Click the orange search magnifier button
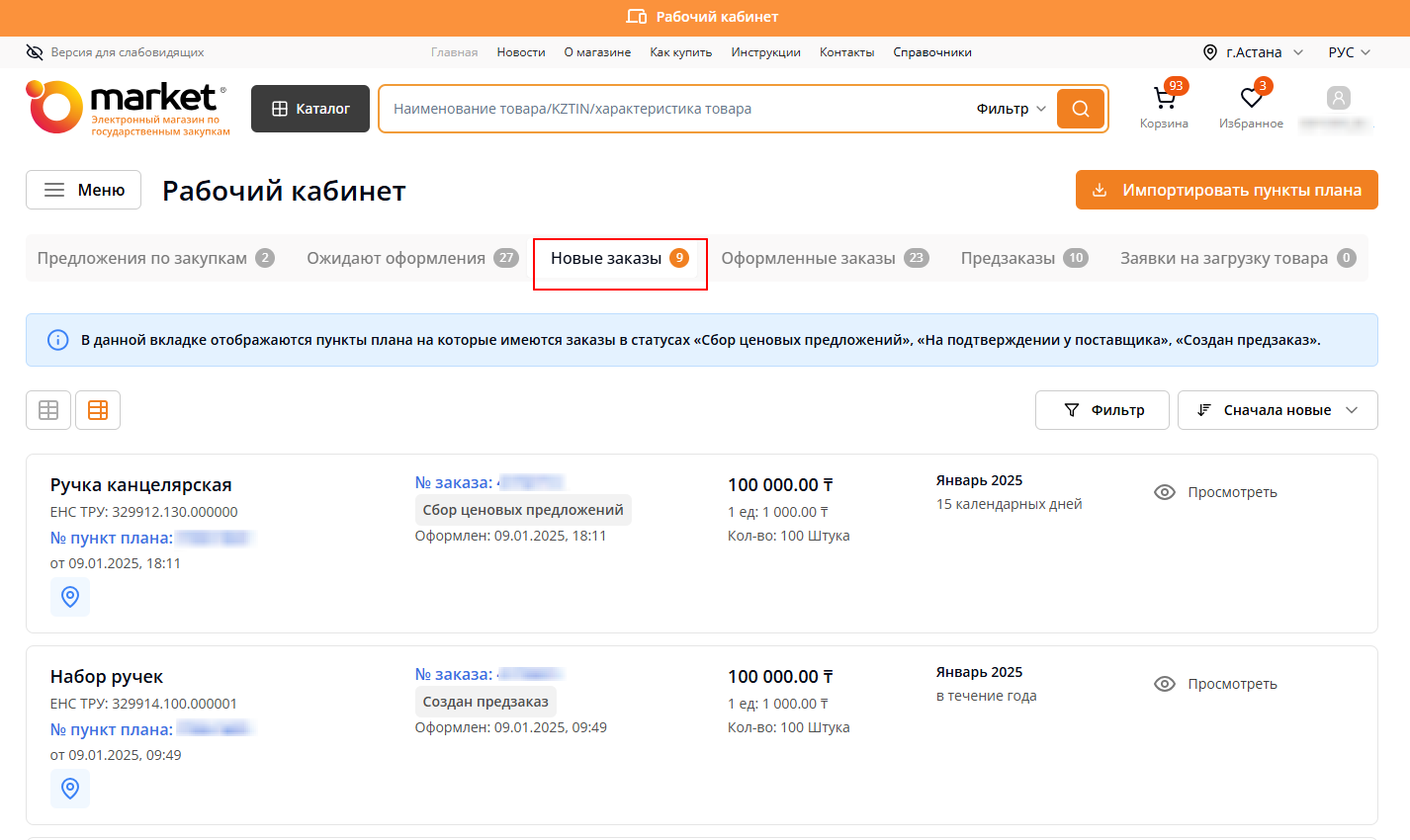 pyautogui.click(x=1080, y=109)
